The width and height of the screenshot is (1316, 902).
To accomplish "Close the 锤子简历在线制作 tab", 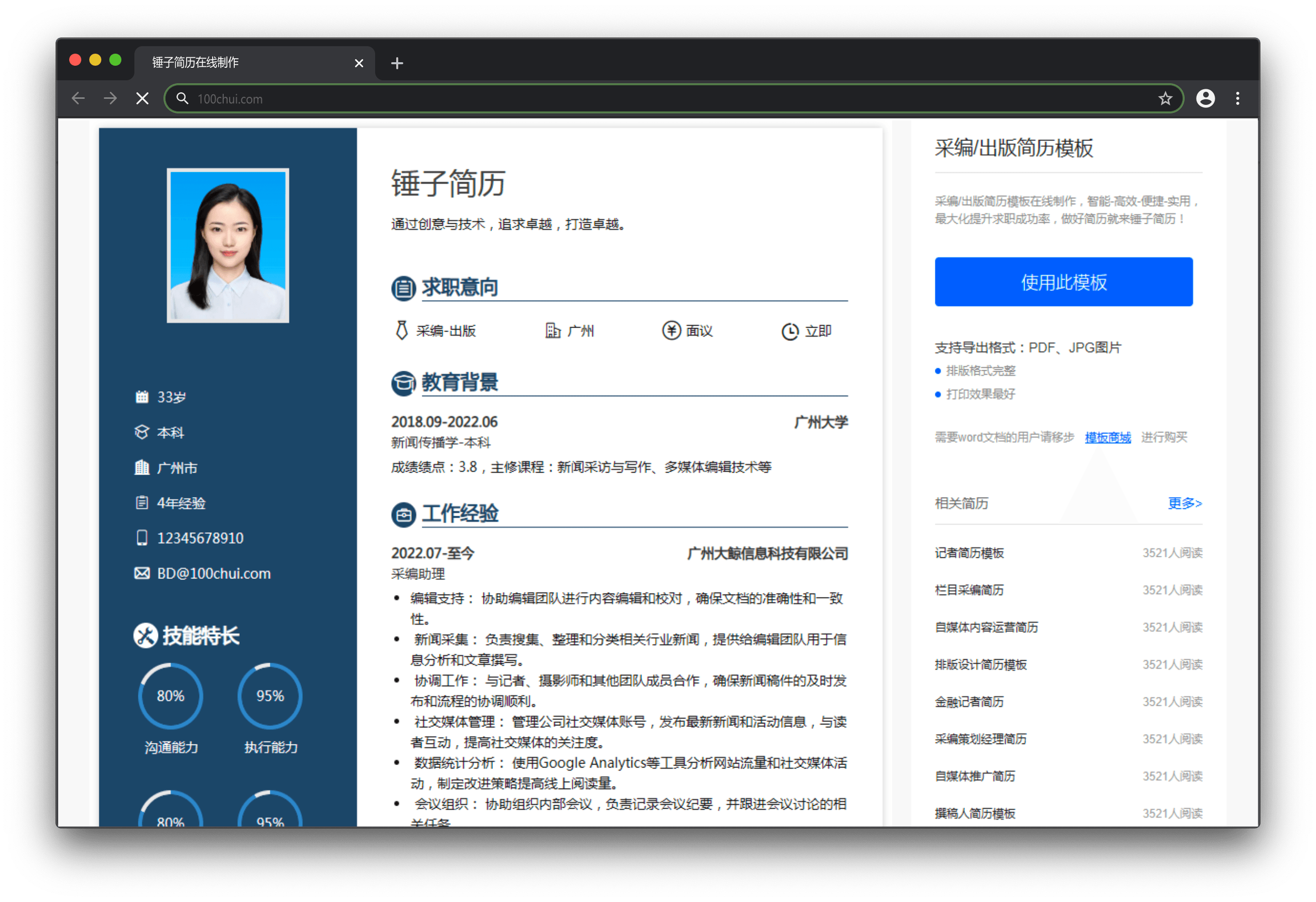I will pyautogui.click(x=359, y=63).
